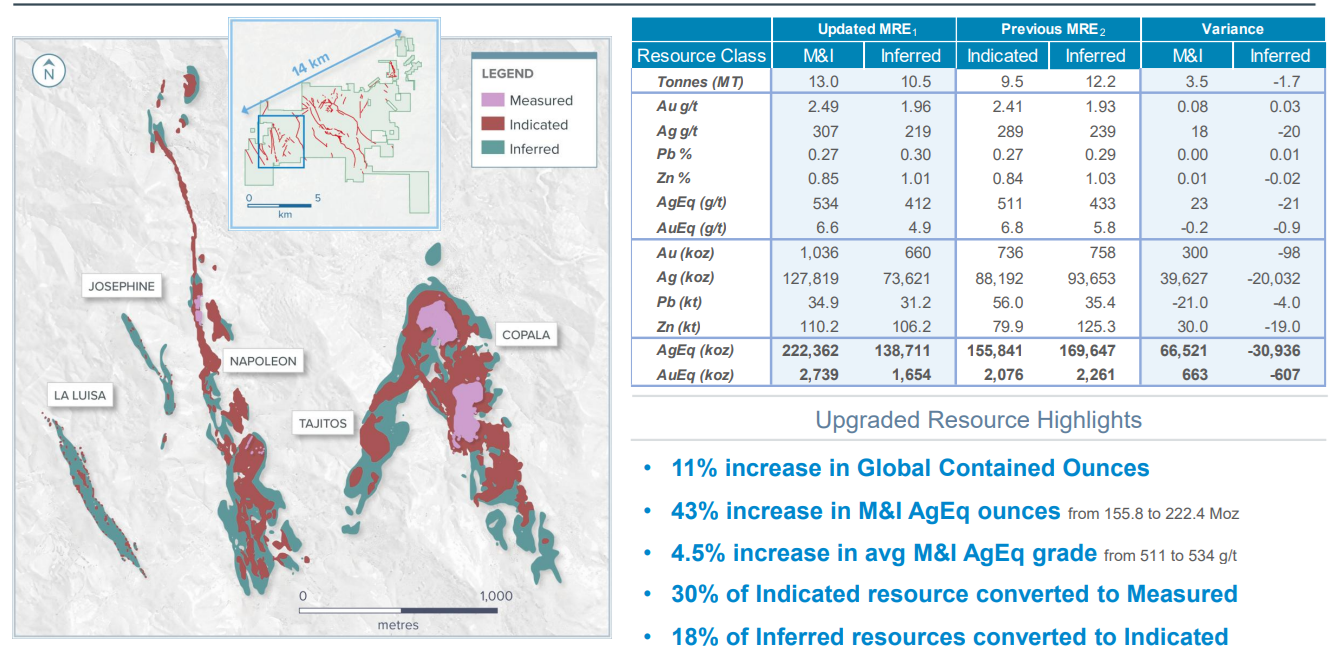Click the -607 variance cell
Image resolution: width=1341 pixels, height=652 pixels.
[x=1280, y=375]
